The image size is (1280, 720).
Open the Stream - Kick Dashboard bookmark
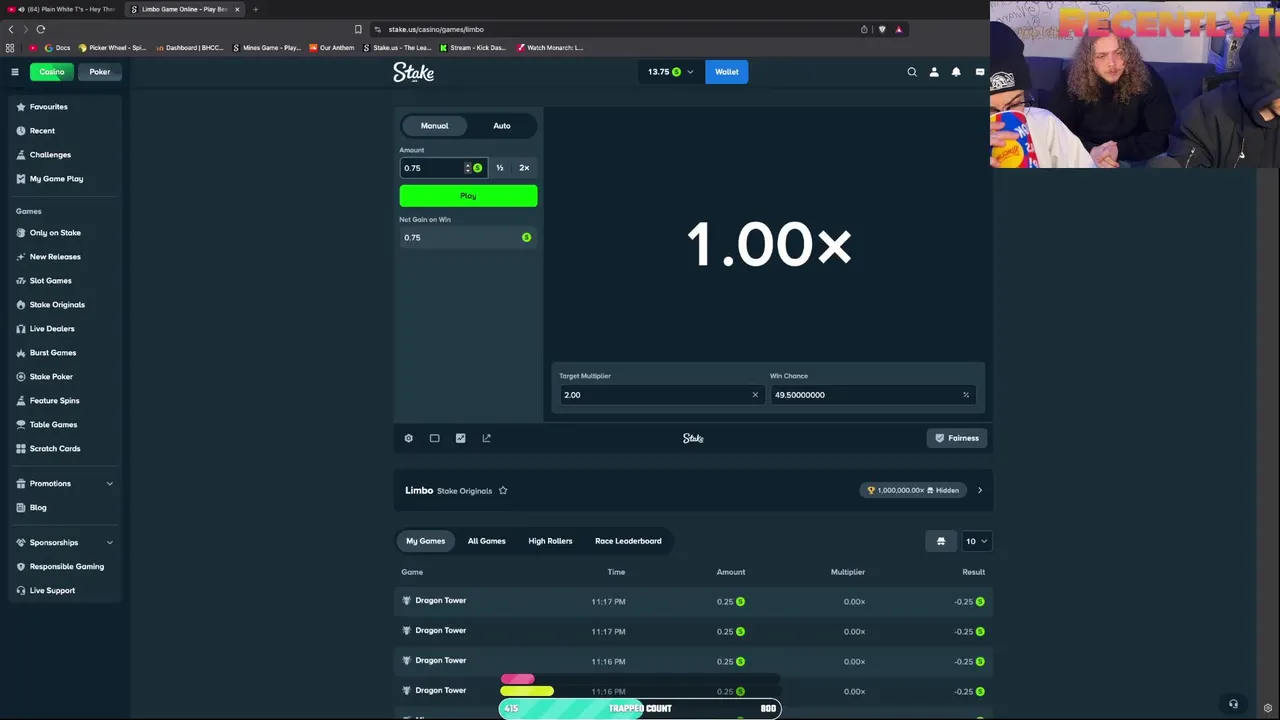tap(473, 47)
